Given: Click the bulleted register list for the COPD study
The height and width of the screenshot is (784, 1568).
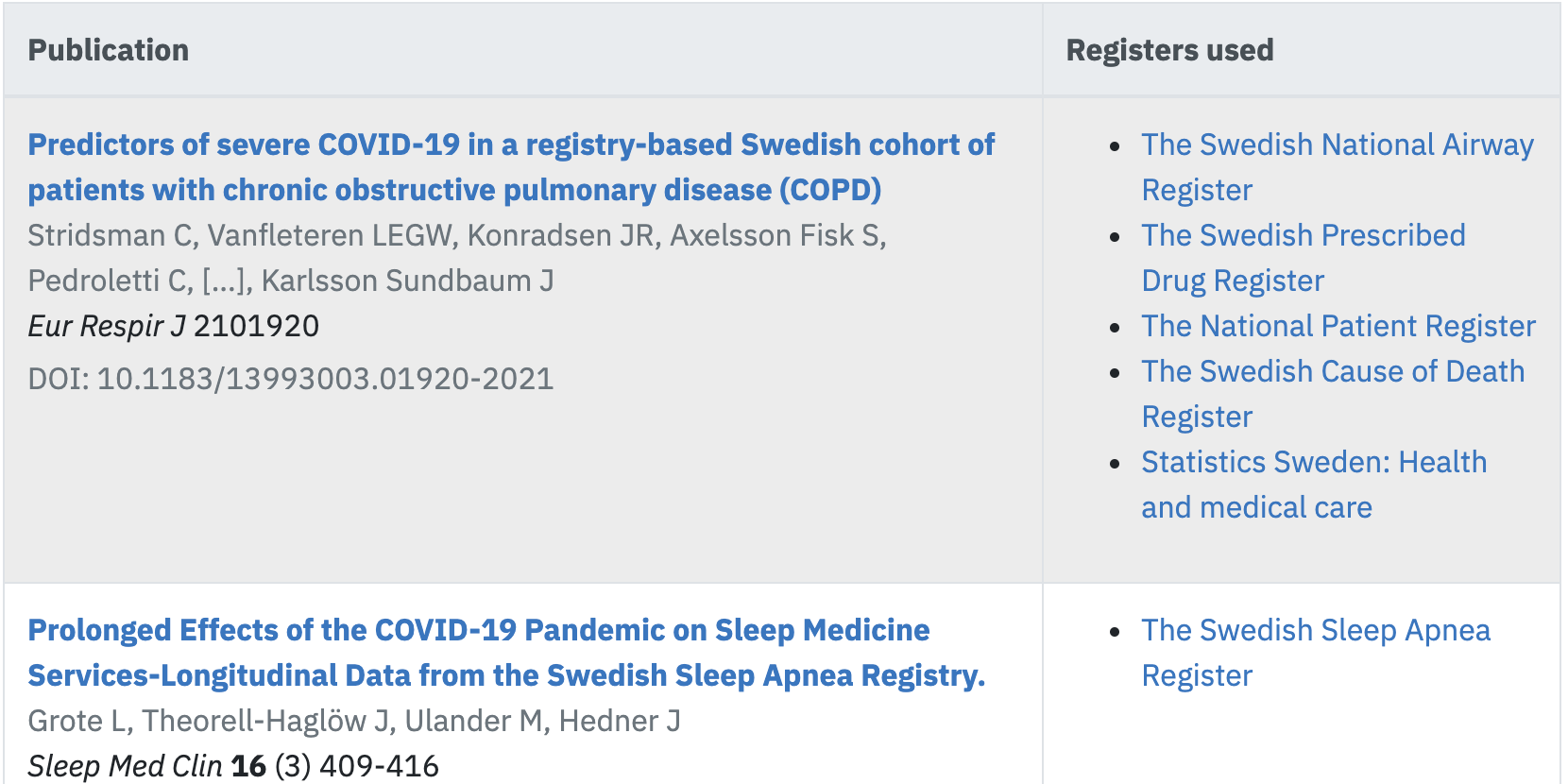Looking at the screenshot, I should [x=1322, y=326].
